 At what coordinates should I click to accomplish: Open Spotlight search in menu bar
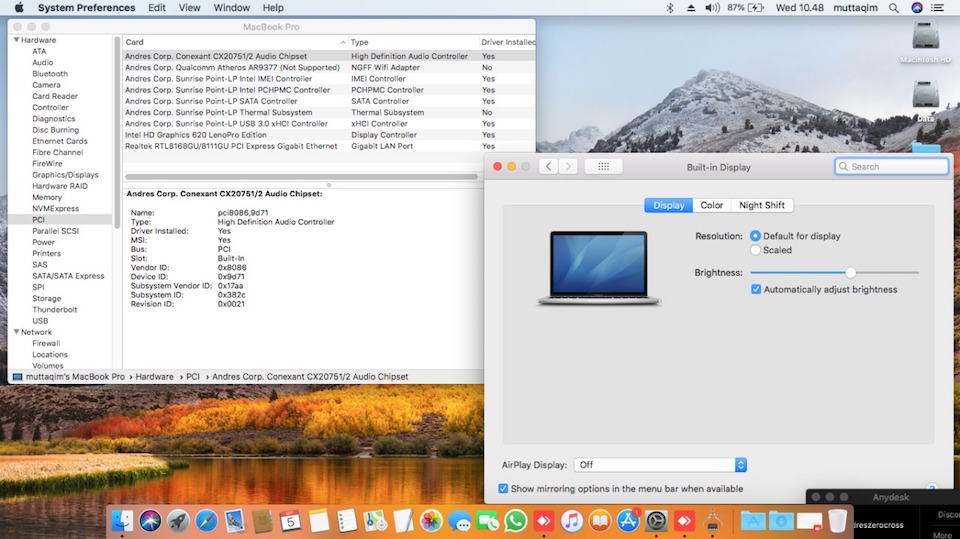(x=892, y=8)
